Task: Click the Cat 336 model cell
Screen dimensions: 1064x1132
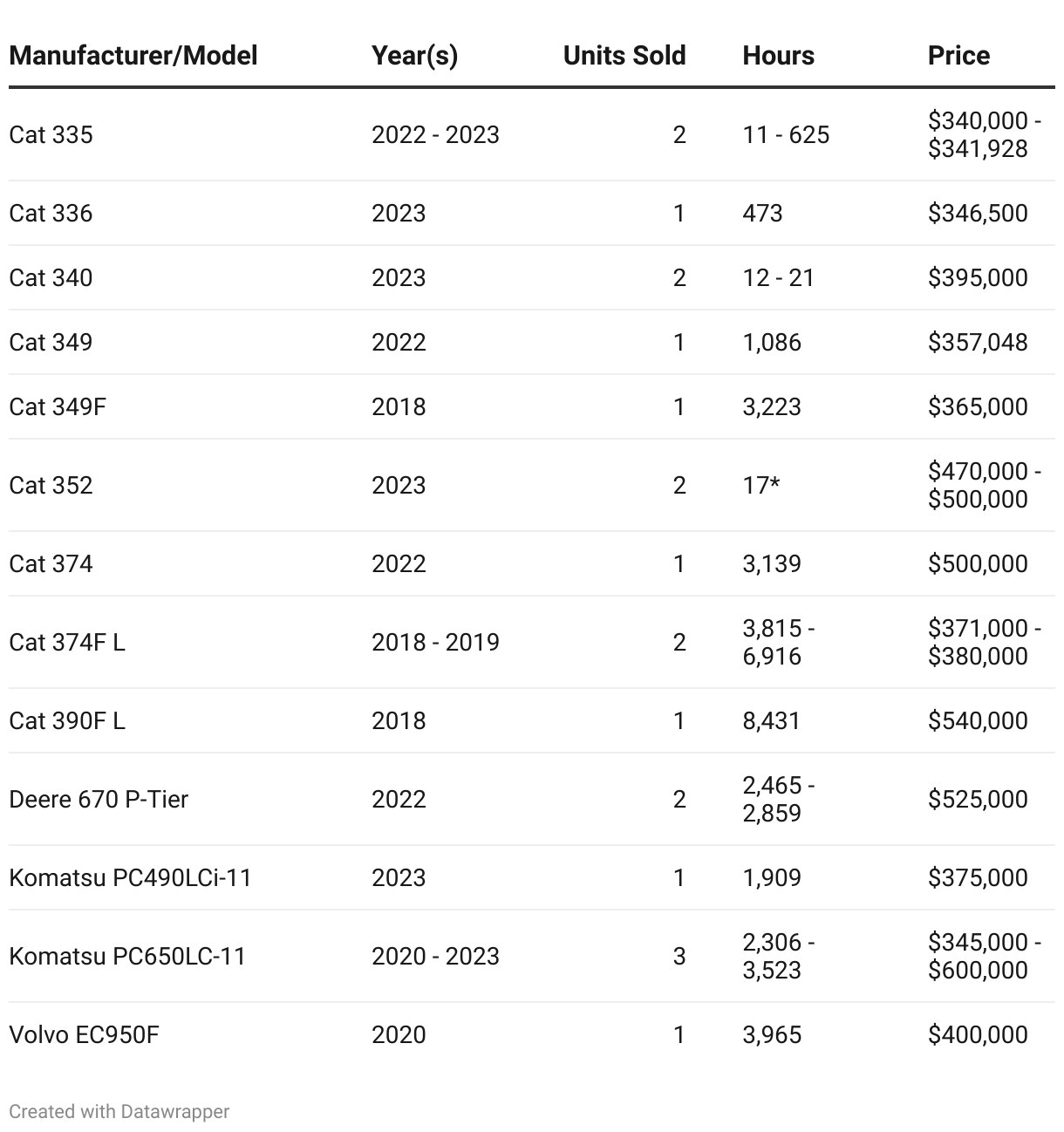Action: tap(51, 213)
